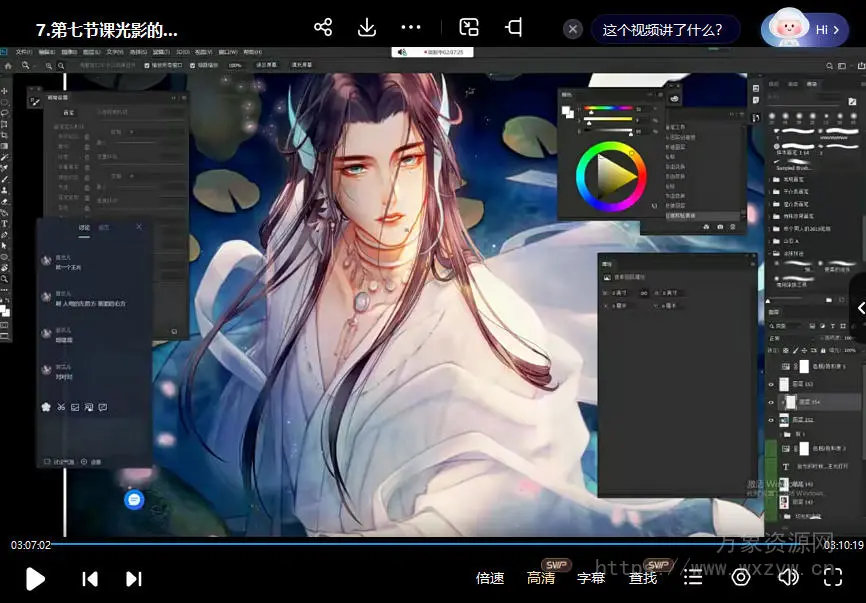The image size is (866, 603).
Task: Open the 高清 quality selector
Action: coord(541,578)
